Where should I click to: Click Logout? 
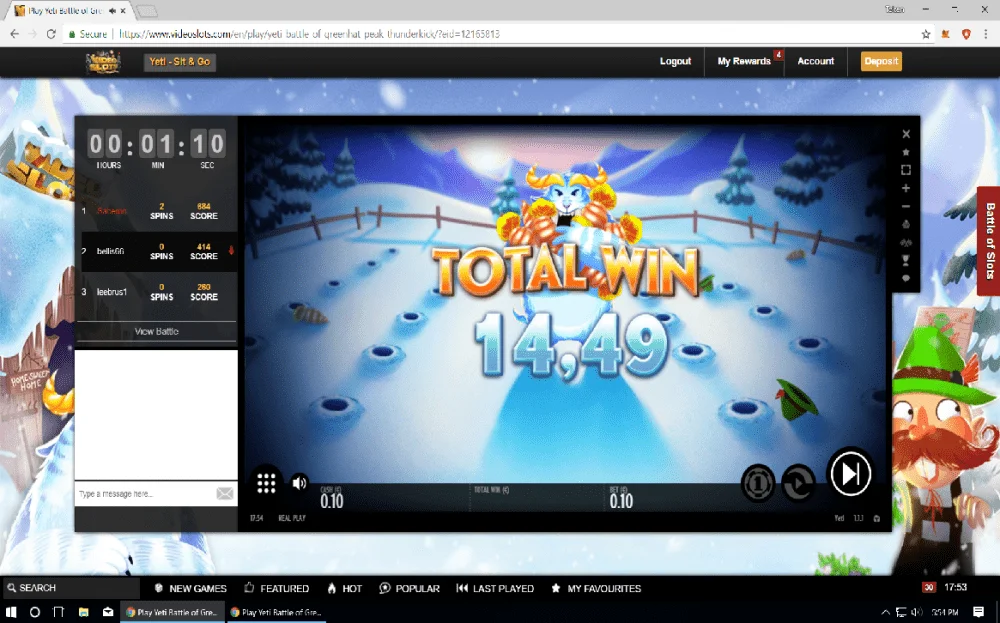(x=675, y=61)
